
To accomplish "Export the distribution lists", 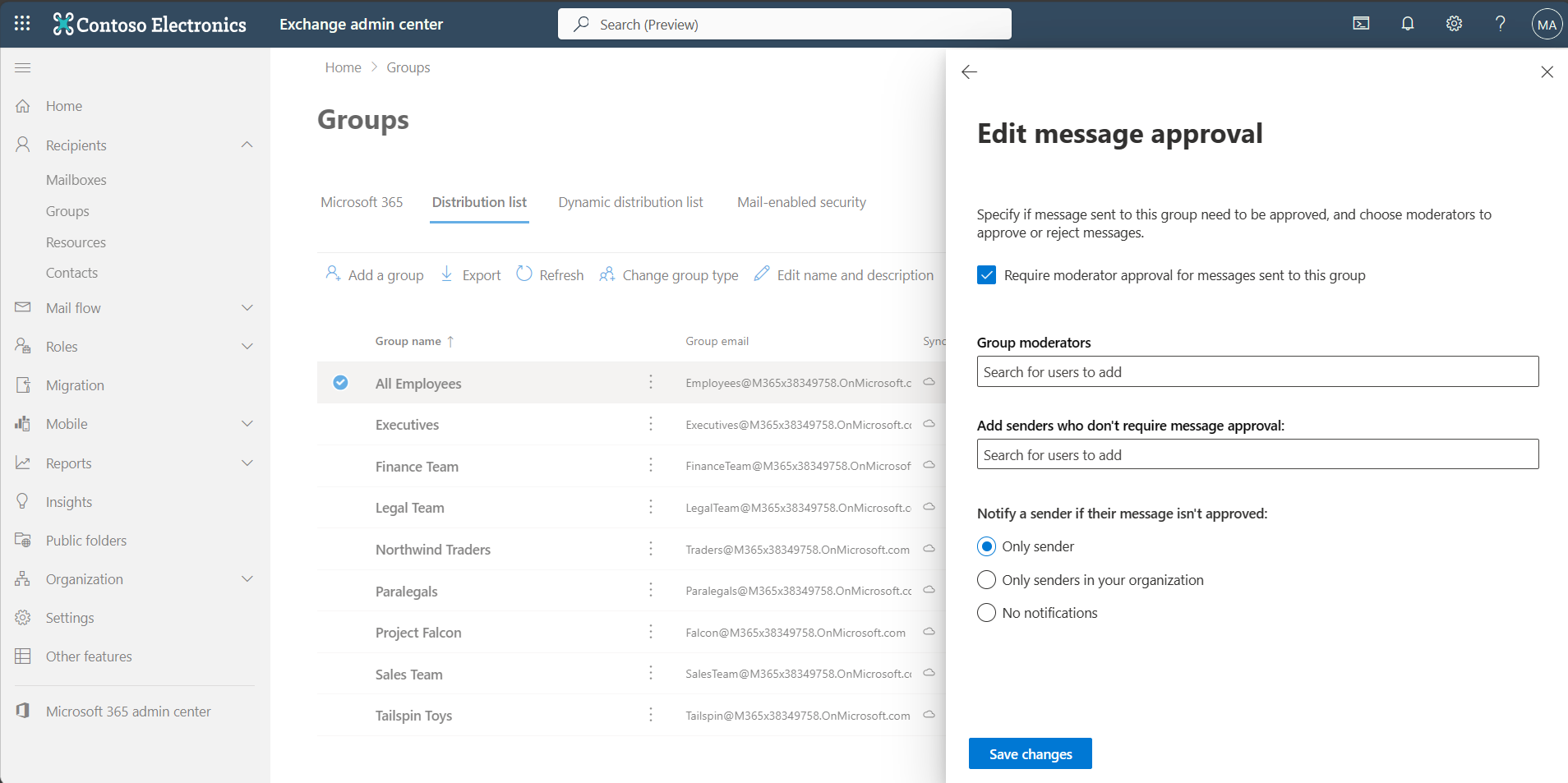I will [470, 274].
